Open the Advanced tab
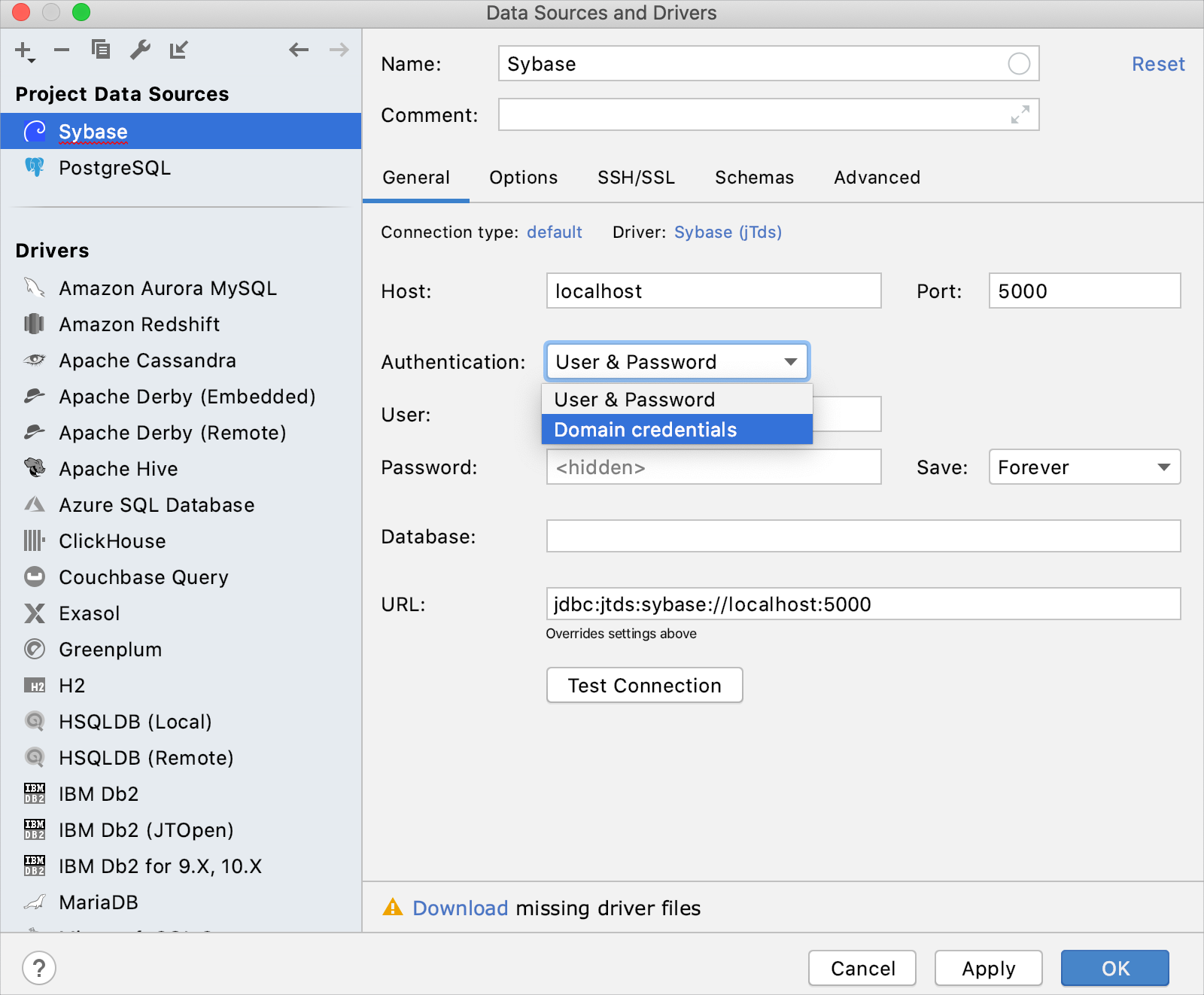The width and height of the screenshot is (1204, 995). click(x=877, y=178)
